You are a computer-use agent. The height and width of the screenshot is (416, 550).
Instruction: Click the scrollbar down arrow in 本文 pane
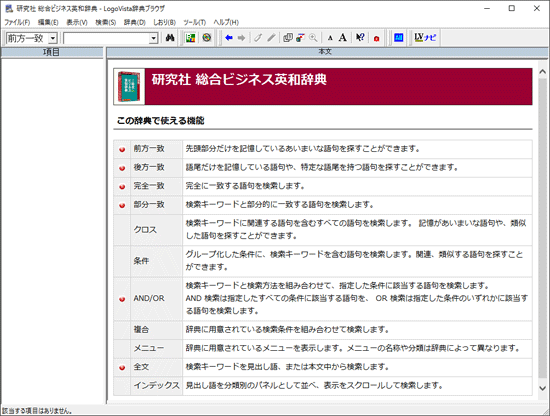pos(542,388)
